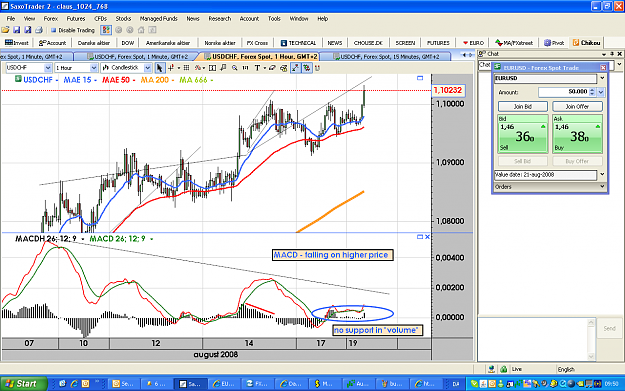
Task: Click the first Save icon beside Open
Action: point(16,30)
